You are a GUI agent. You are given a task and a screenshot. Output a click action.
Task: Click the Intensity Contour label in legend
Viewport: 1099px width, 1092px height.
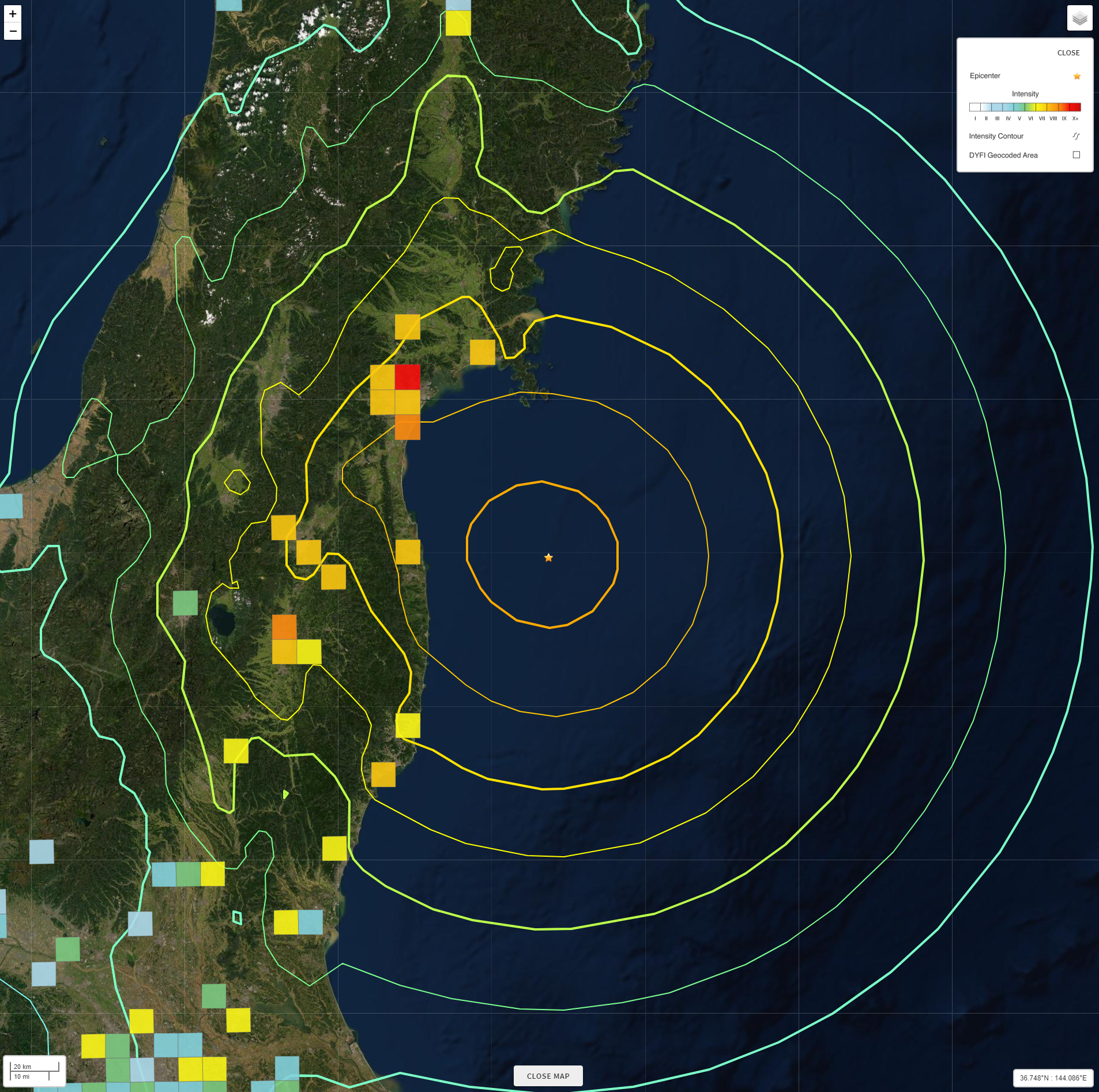(x=996, y=136)
